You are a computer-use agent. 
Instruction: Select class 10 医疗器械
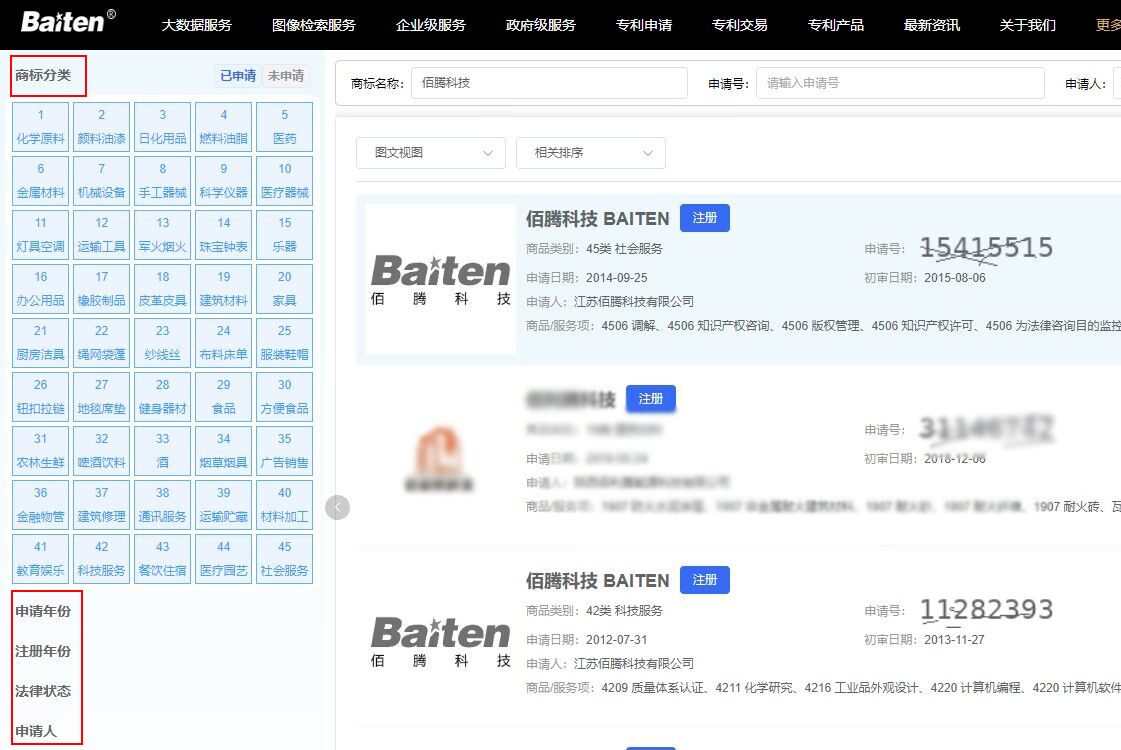pyautogui.click(x=285, y=181)
